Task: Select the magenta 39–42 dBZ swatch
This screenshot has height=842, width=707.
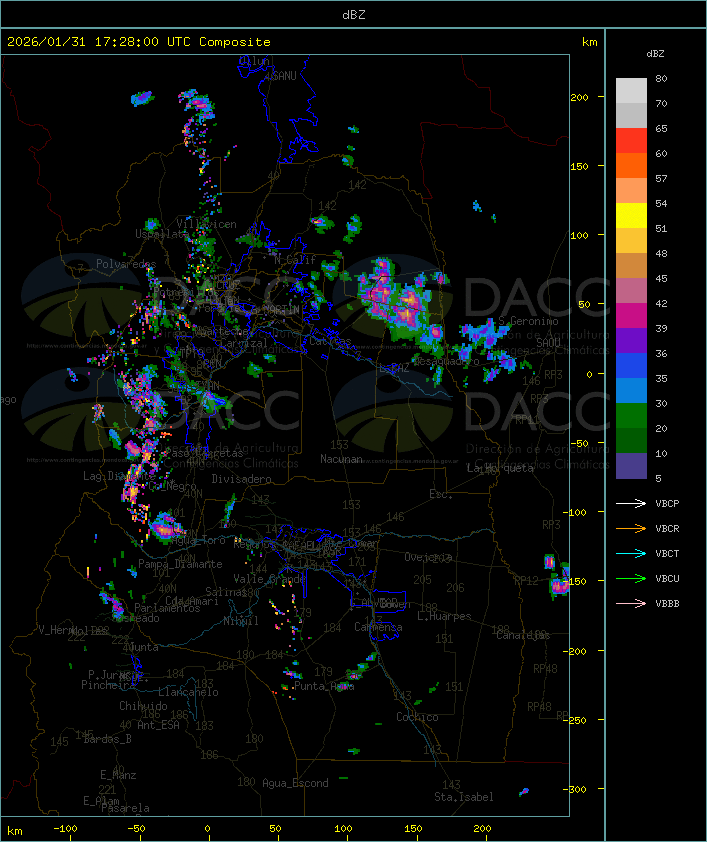Action: tap(631, 316)
